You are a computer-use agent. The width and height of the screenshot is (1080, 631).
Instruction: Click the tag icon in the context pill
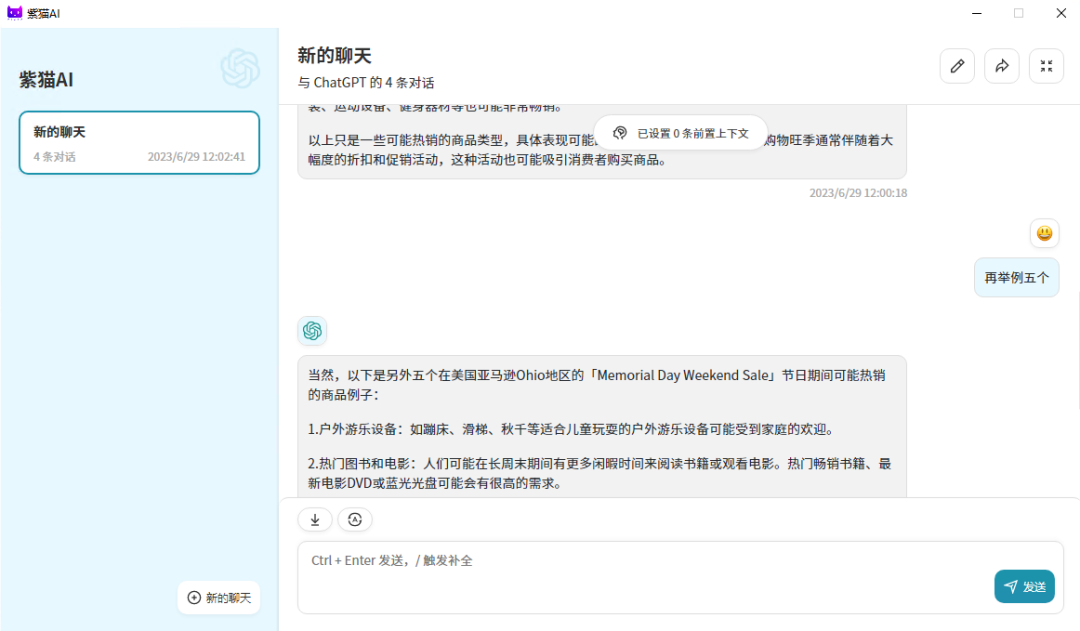pyautogui.click(x=622, y=131)
